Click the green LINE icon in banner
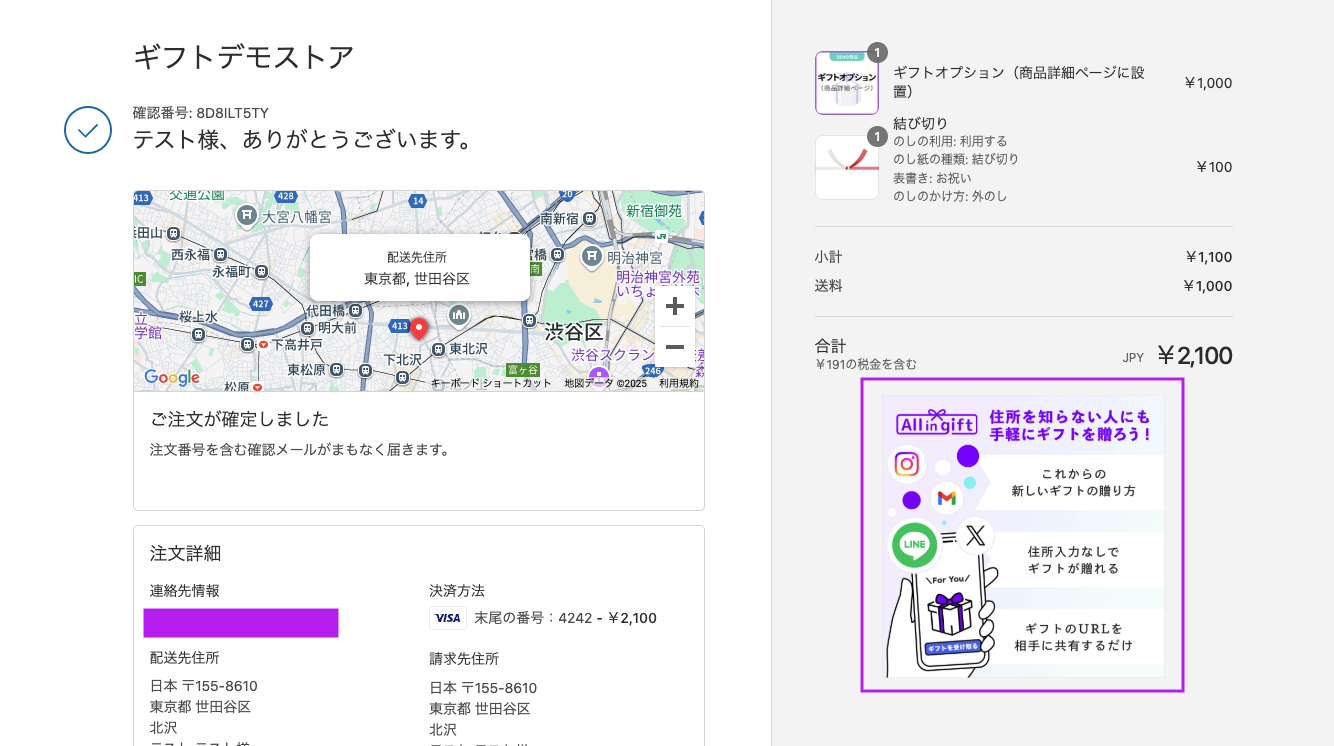The width and height of the screenshot is (1334, 746). coord(914,545)
